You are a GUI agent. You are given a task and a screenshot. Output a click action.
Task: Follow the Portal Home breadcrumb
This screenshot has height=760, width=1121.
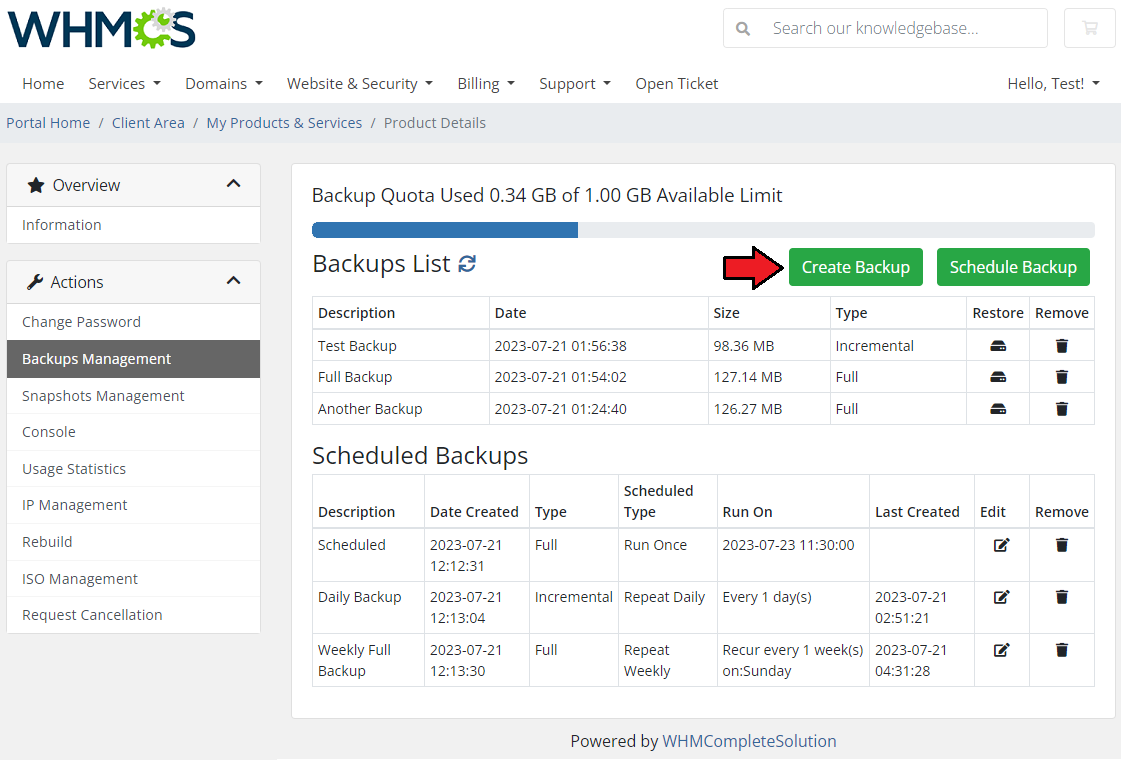[x=48, y=123]
